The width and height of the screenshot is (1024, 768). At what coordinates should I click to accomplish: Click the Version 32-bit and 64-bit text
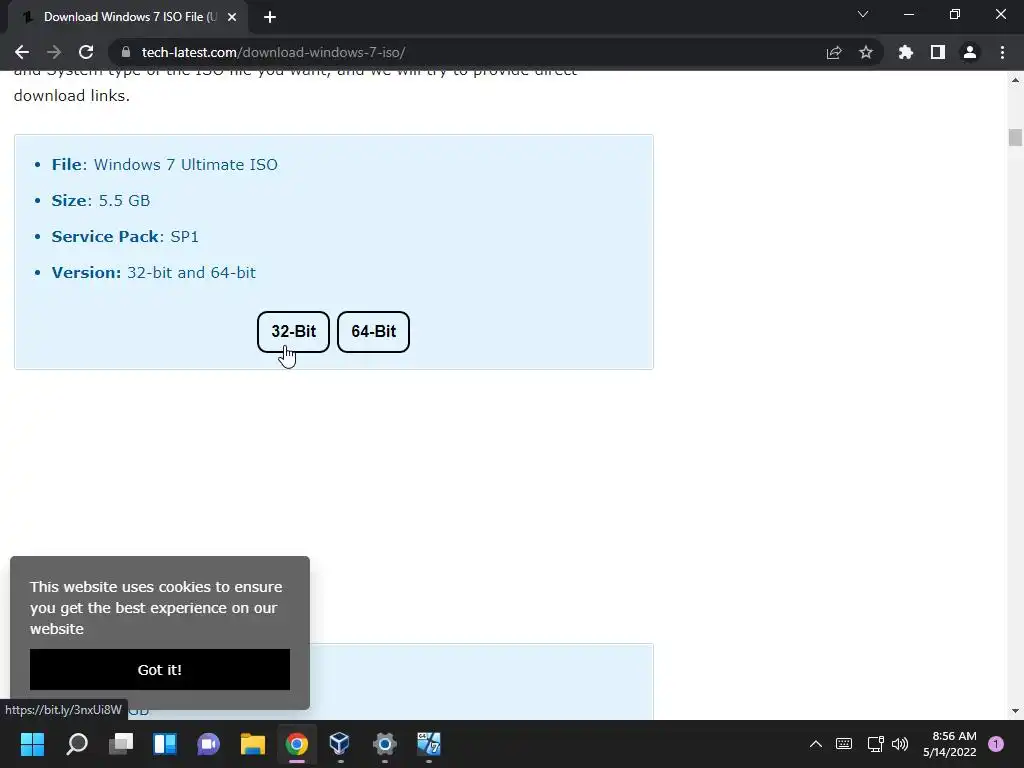[x=153, y=272]
